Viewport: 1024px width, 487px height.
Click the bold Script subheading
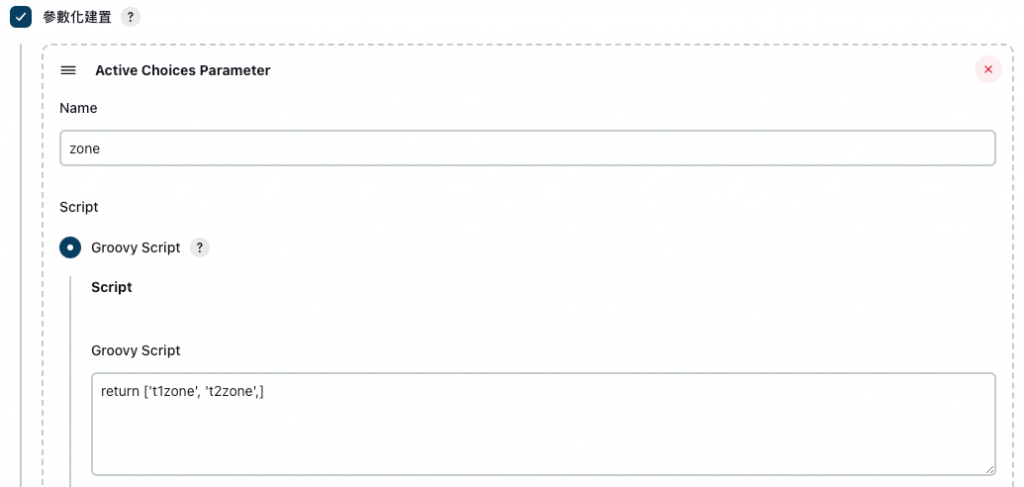click(x=112, y=287)
